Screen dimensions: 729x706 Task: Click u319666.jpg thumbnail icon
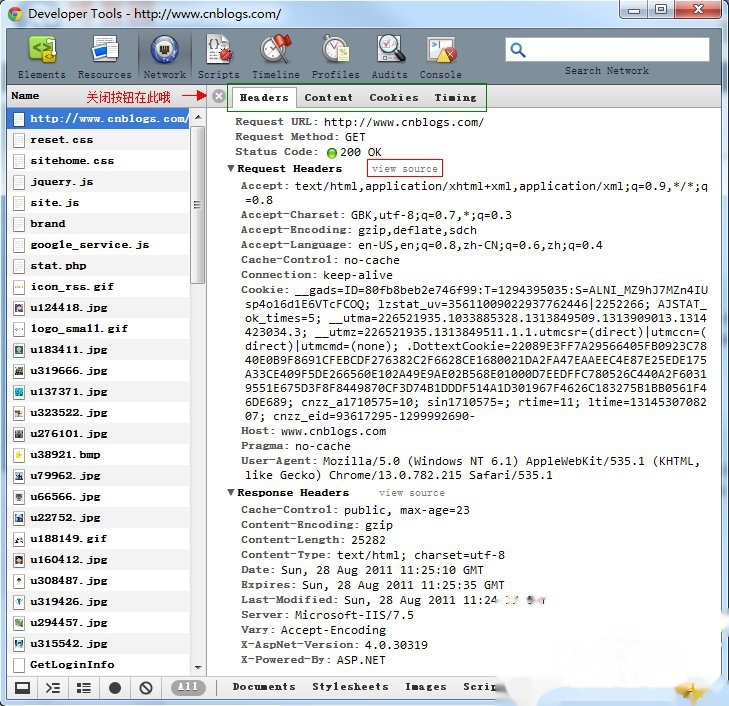click(19, 371)
